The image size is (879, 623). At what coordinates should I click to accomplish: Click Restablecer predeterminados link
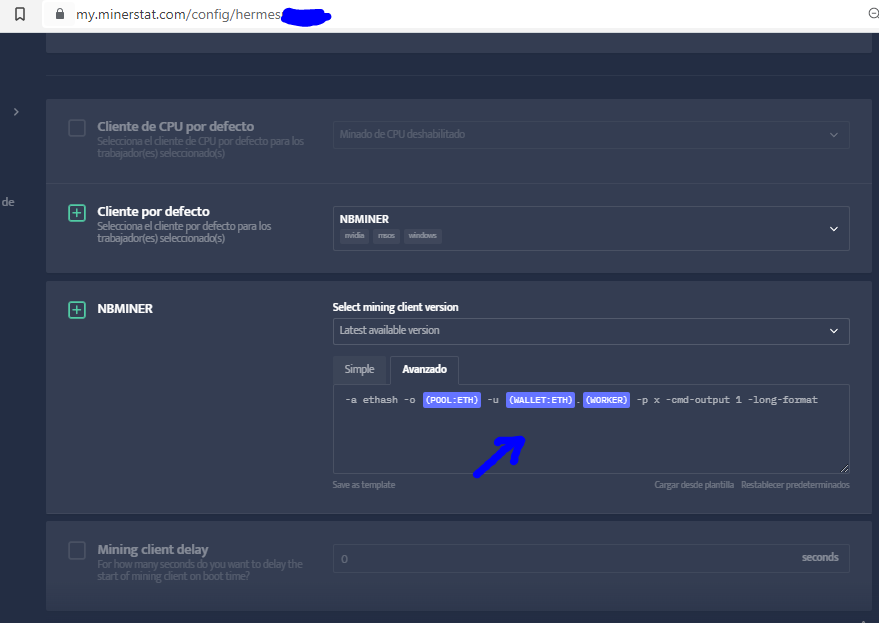tap(794, 485)
